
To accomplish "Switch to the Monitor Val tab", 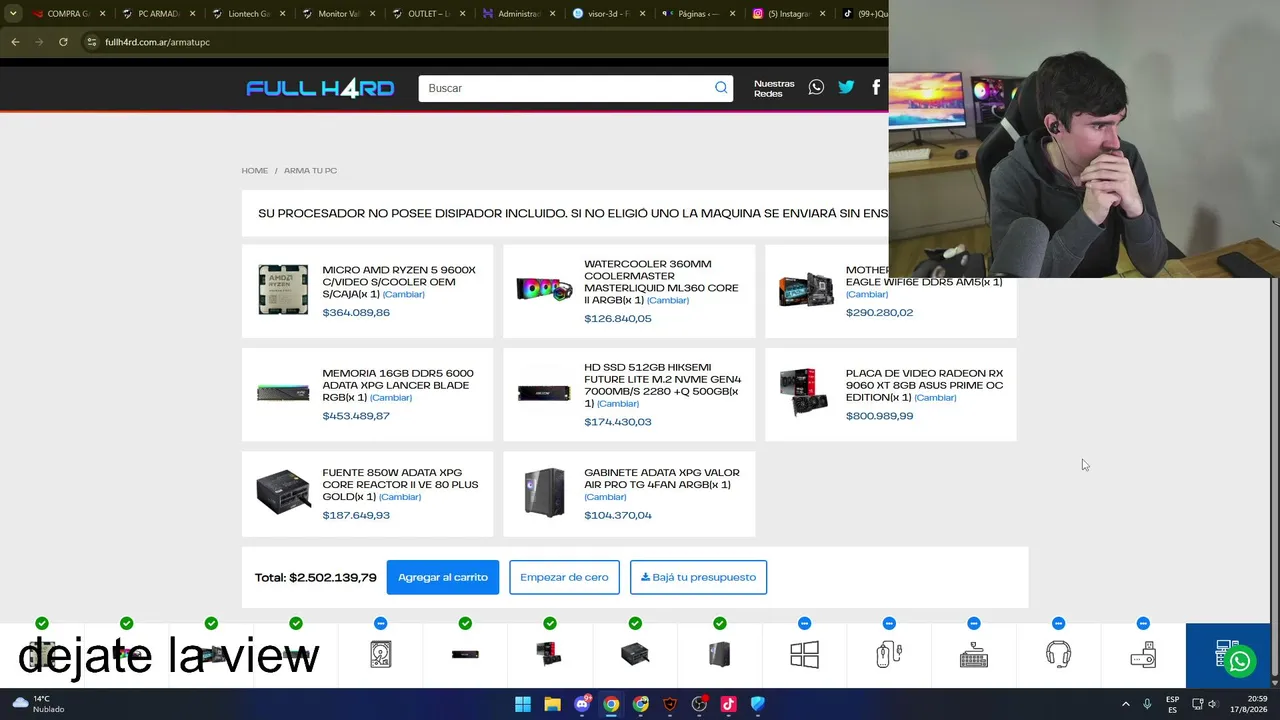I will (338, 14).
